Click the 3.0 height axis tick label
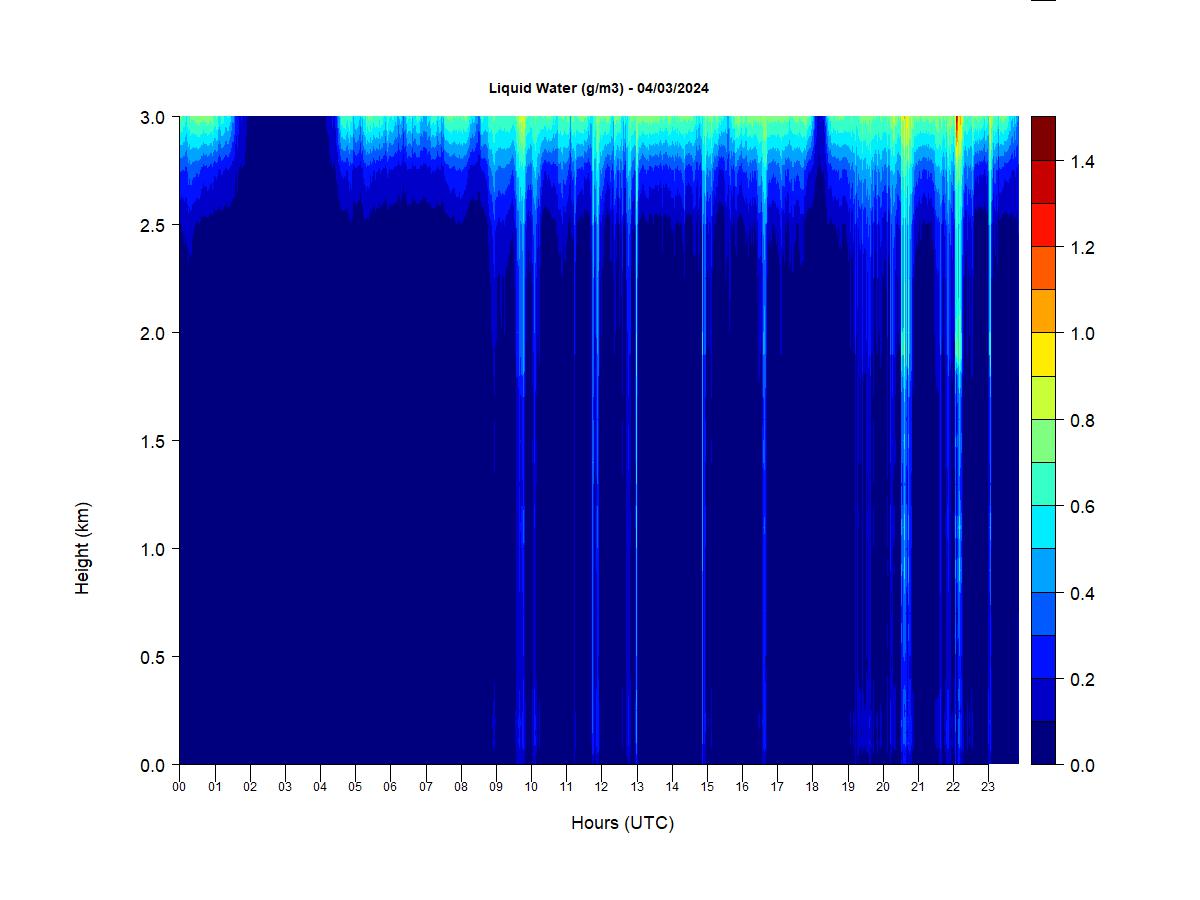 pyautogui.click(x=152, y=117)
